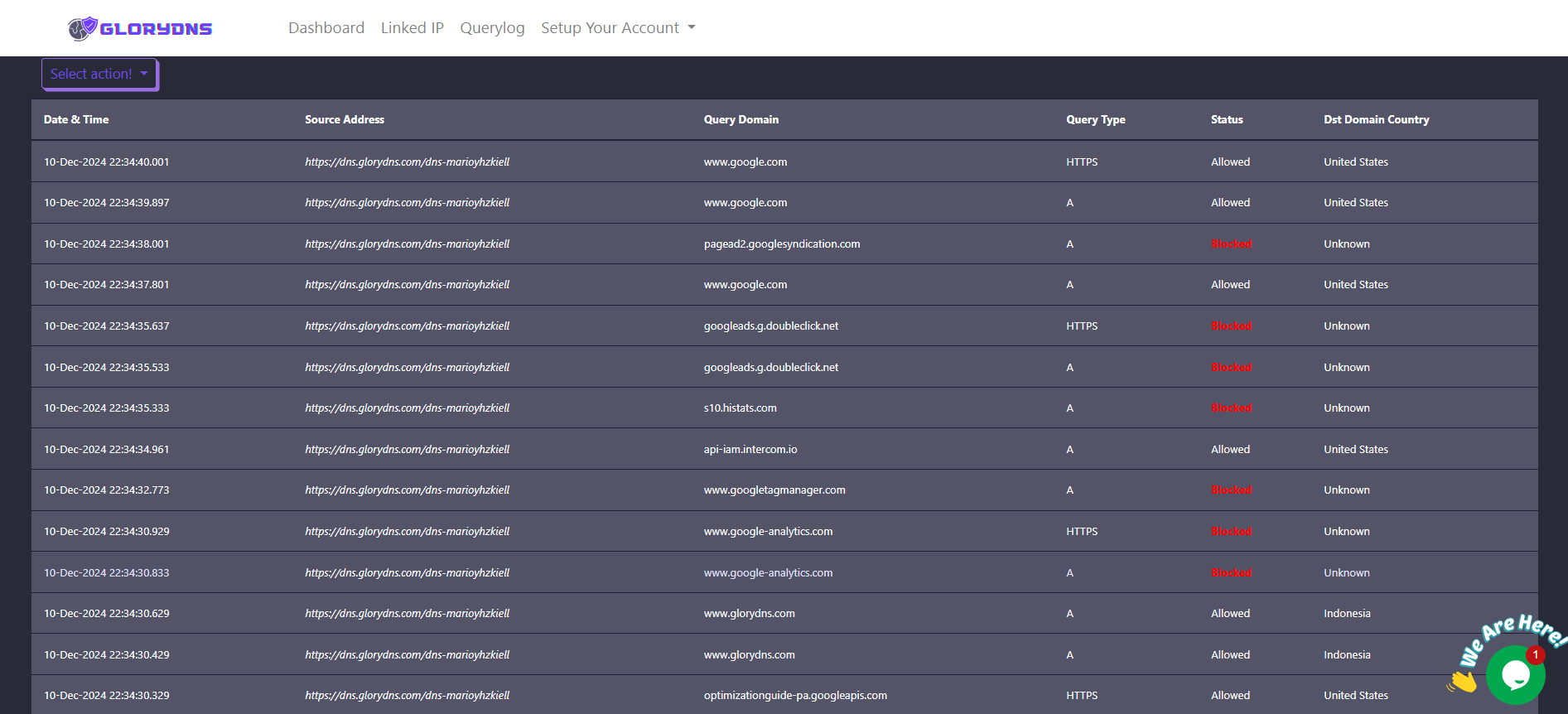Click www.googletagmanager.com domain
The width and height of the screenshot is (1568, 714).
pos(774,490)
